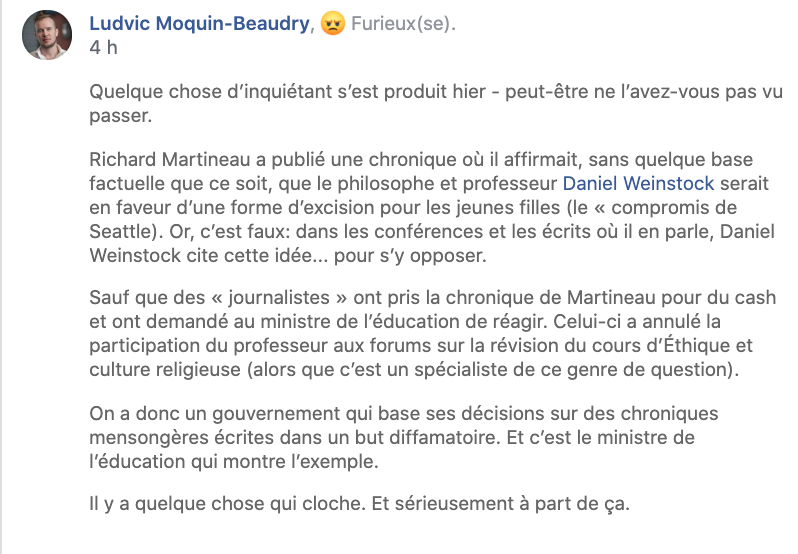Click the words "mensongères écrites dans un but diffamatoire"
Screen dimensions: 798x554
click(x=293, y=438)
